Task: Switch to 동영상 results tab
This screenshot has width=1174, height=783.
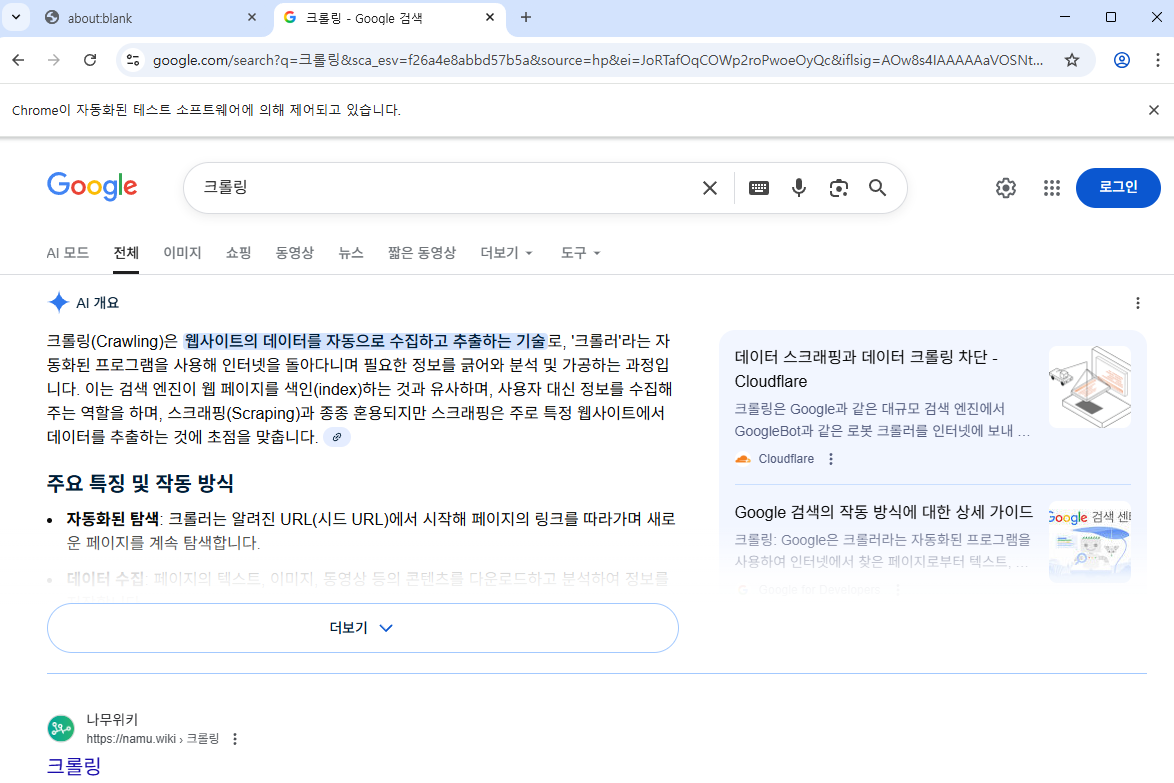Action: tap(294, 253)
